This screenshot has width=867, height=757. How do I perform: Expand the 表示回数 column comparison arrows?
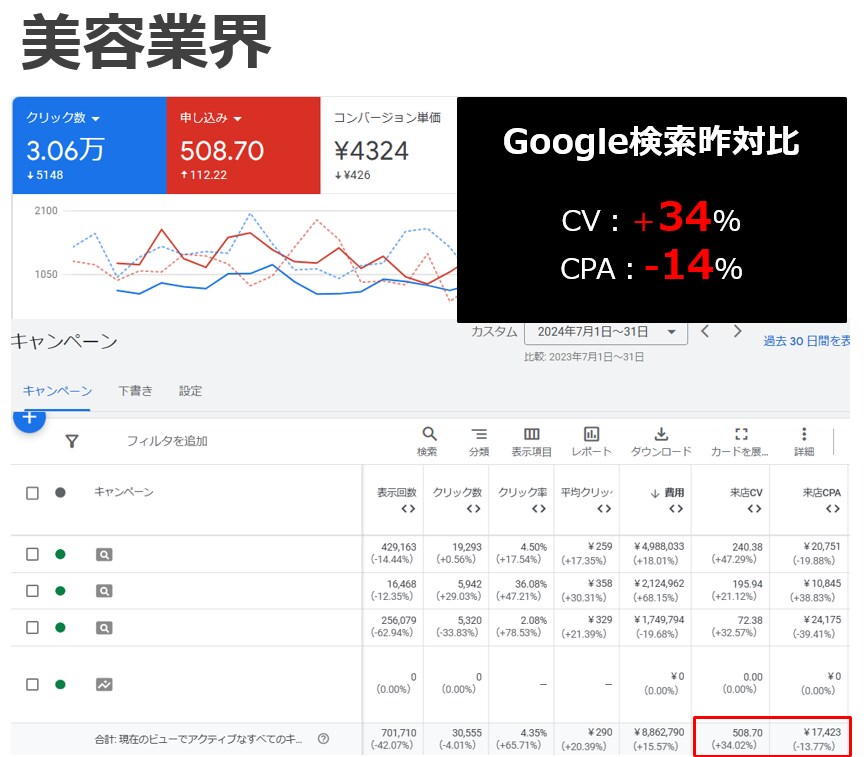coord(408,509)
